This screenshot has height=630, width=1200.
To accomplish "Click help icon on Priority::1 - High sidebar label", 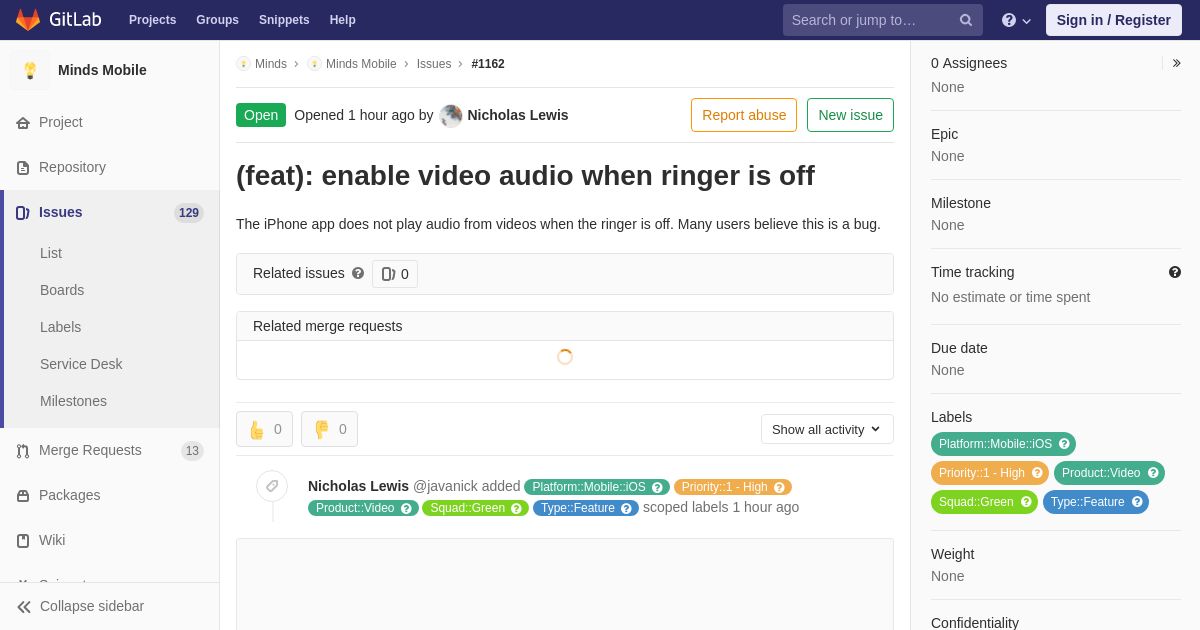I will tap(1037, 473).
